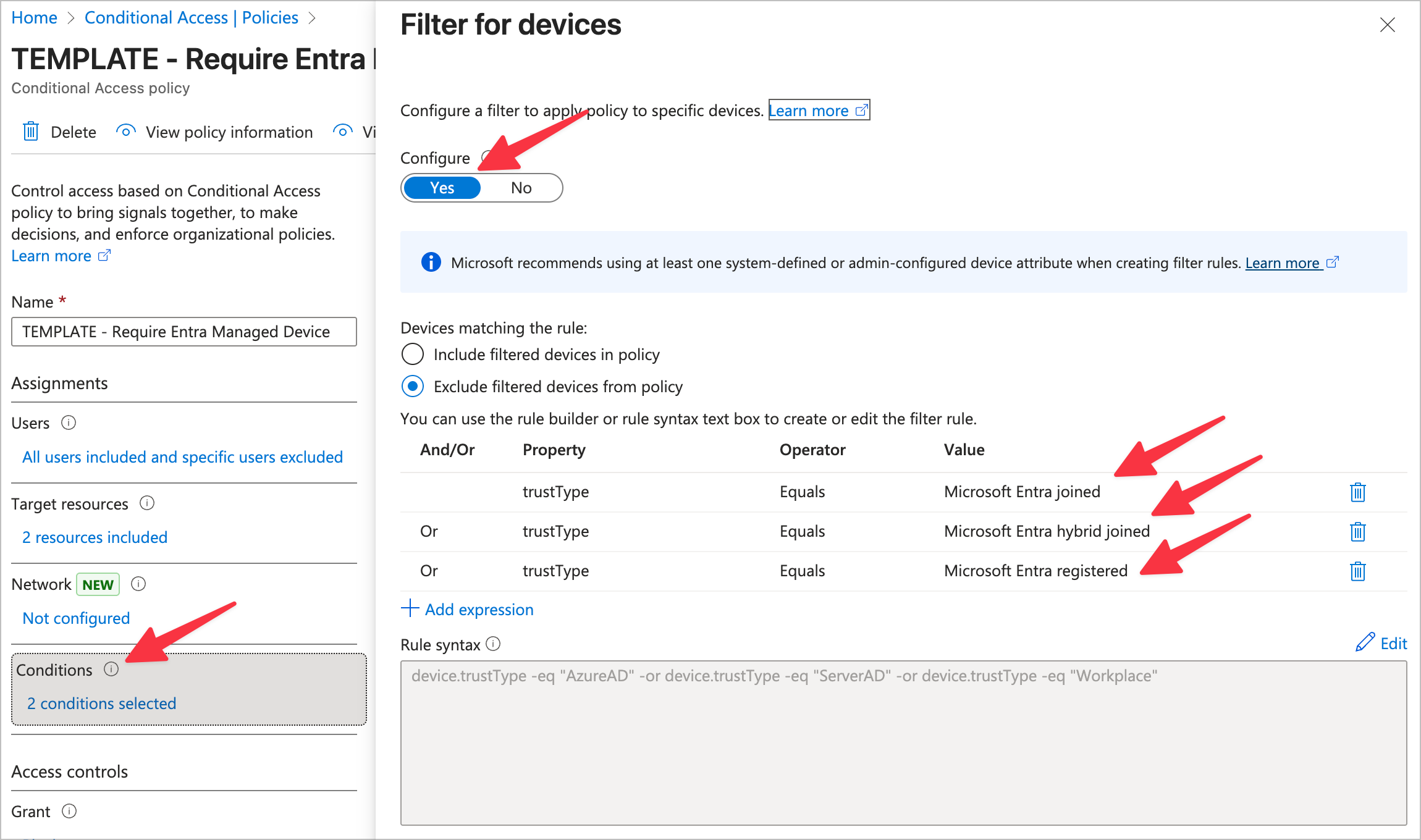The image size is (1421, 840).
Task: Click the policy Name input field
Action: 183,332
